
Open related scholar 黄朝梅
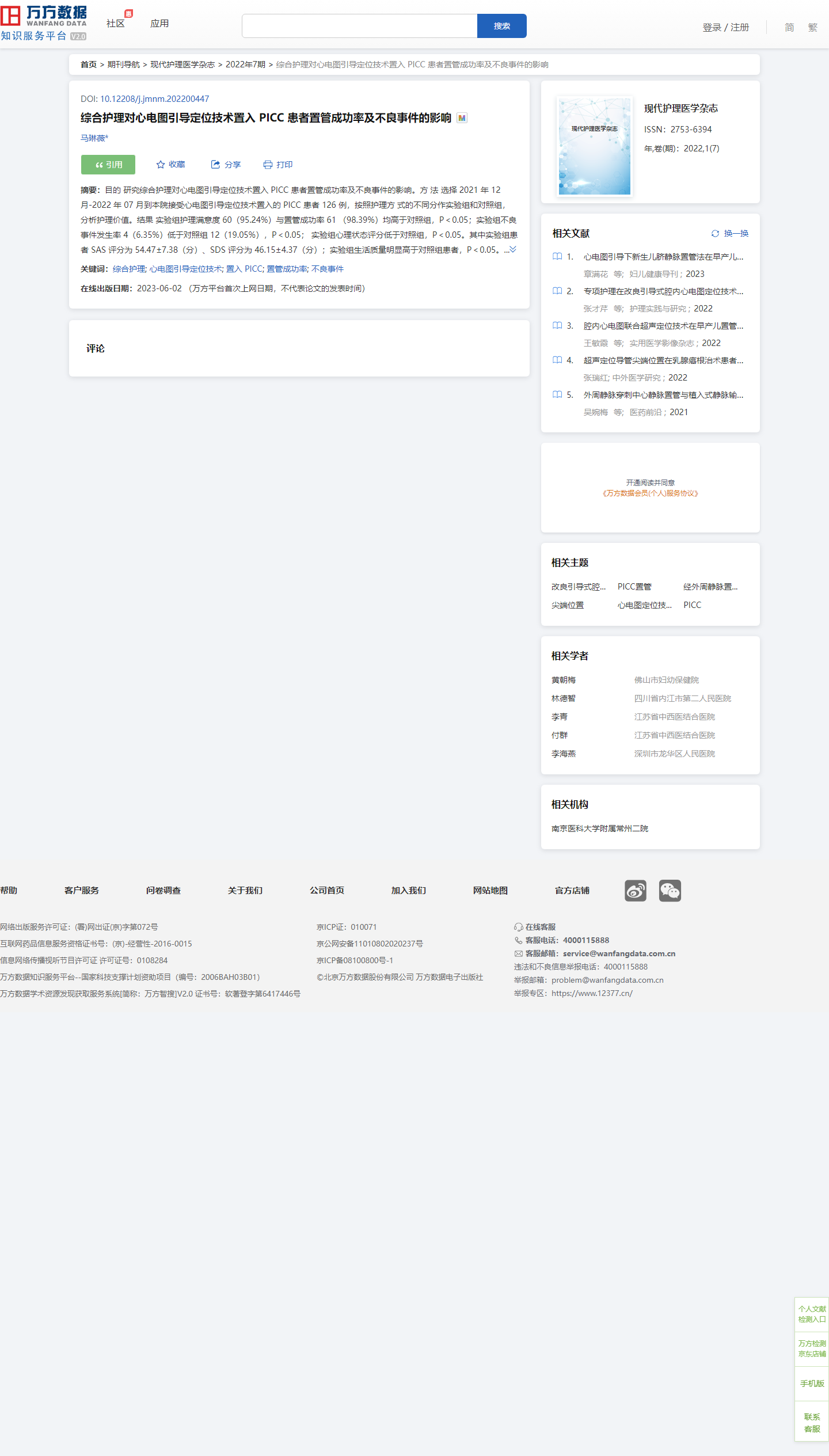coord(564,680)
